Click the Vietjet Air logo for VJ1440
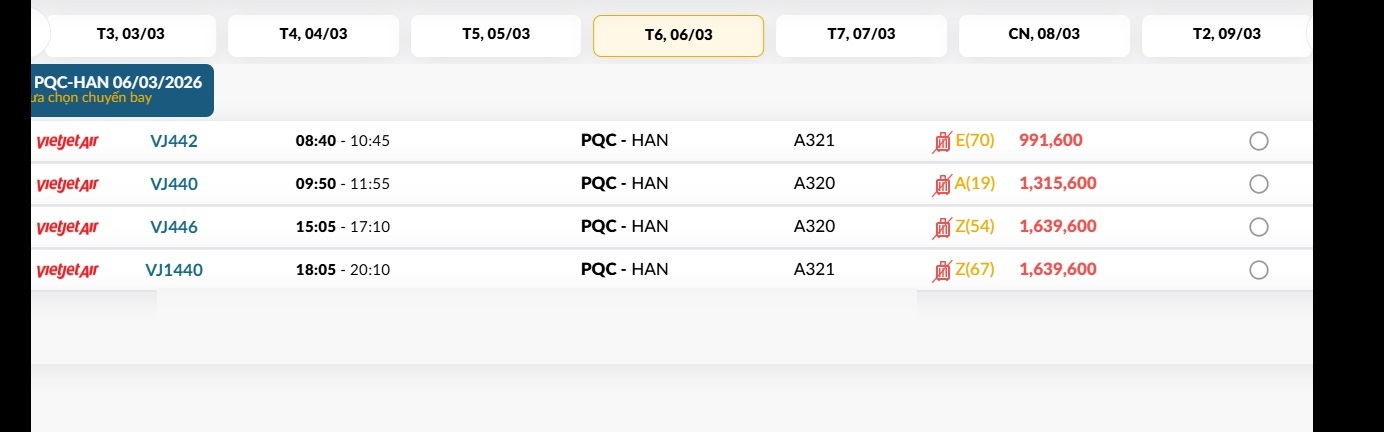Screen dimensions: 1384x432 tap(67, 270)
